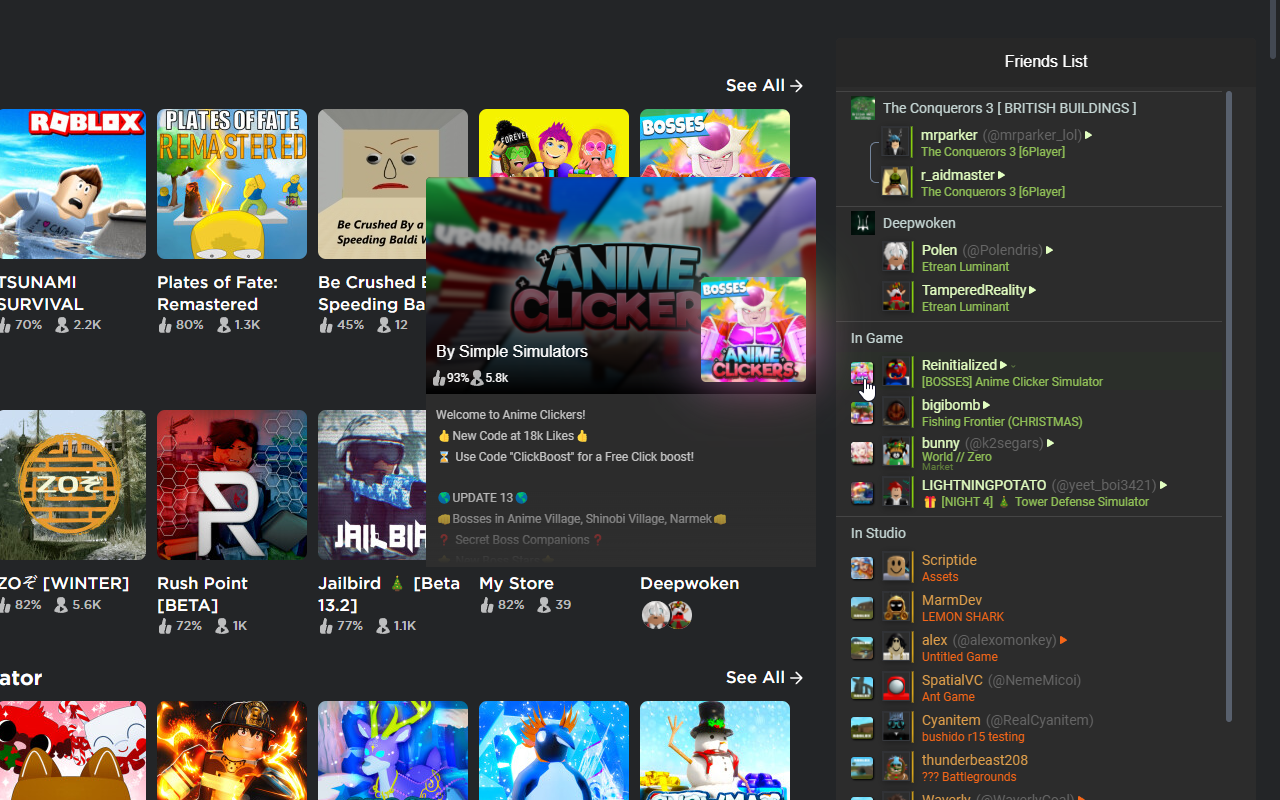
Task: Open the penguin game thumbnail in bottom row
Action: pyautogui.click(x=554, y=750)
